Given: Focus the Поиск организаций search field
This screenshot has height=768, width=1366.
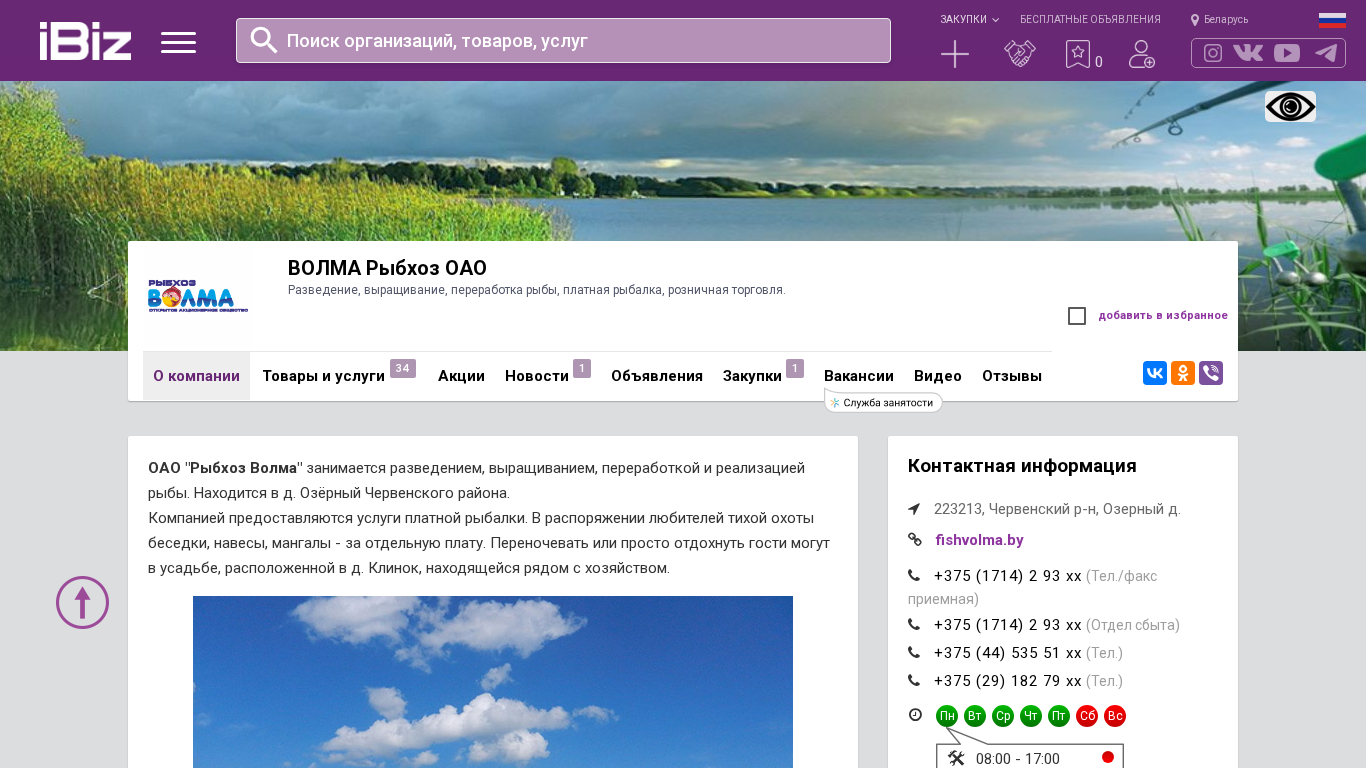Looking at the screenshot, I should click(x=563, y=40).
